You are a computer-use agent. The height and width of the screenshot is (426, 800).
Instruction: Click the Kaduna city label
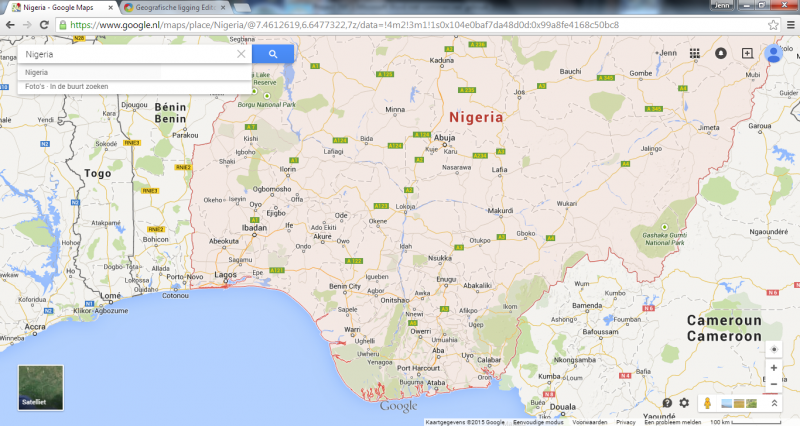[x=441, y=60]
